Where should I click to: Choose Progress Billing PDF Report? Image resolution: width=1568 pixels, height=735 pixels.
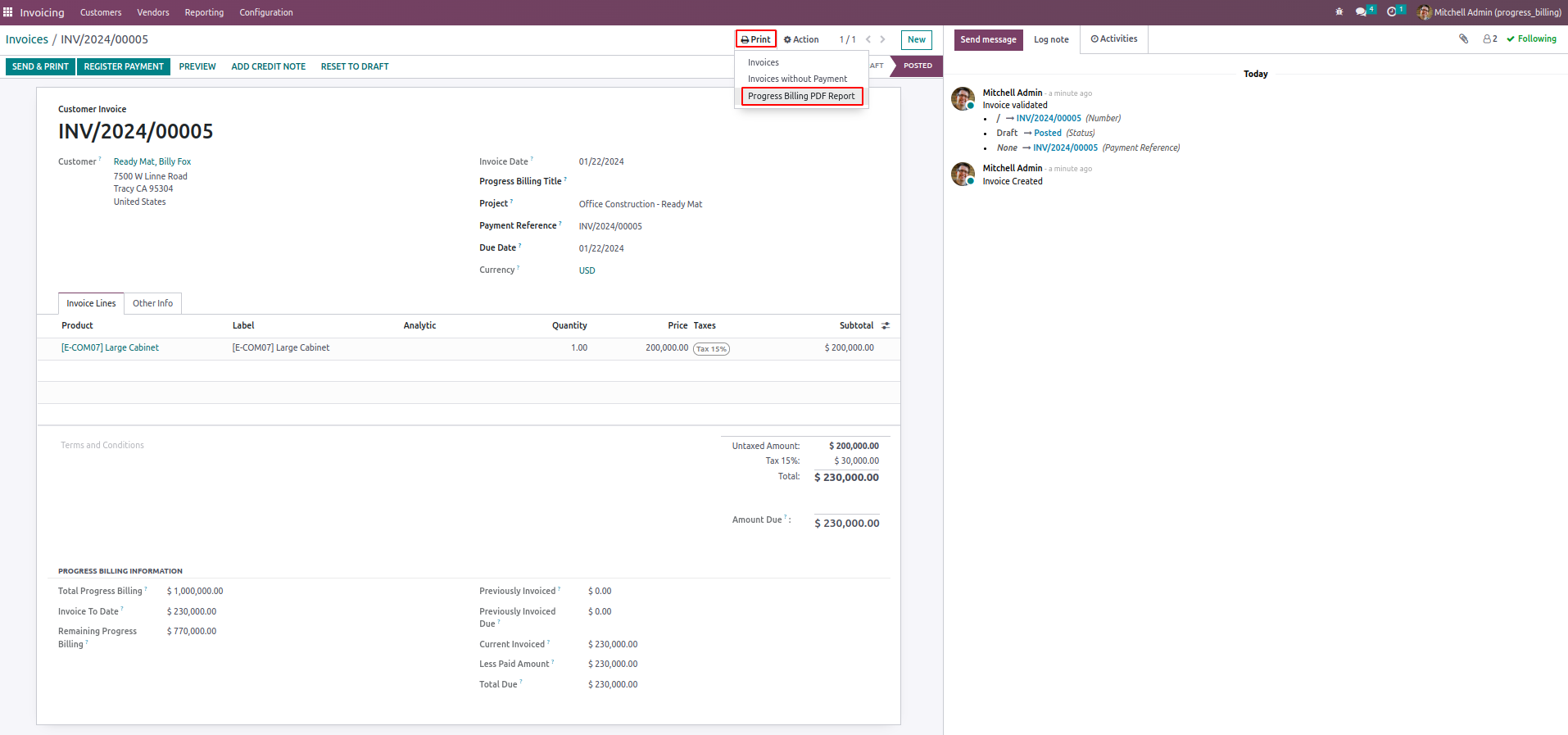(801, 96)
